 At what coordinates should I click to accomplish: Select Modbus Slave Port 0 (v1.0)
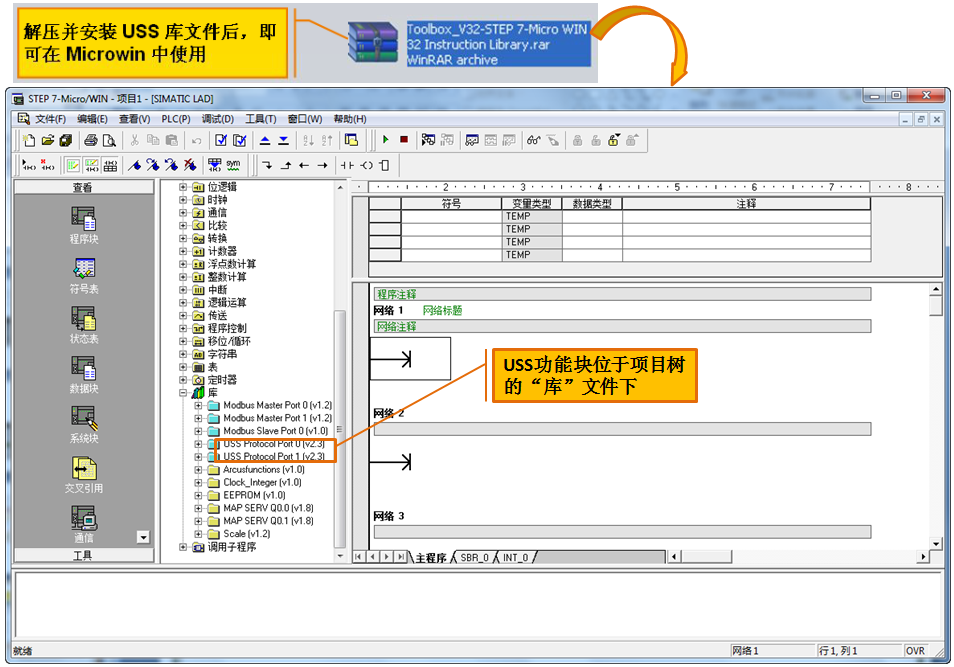(276, 431)
